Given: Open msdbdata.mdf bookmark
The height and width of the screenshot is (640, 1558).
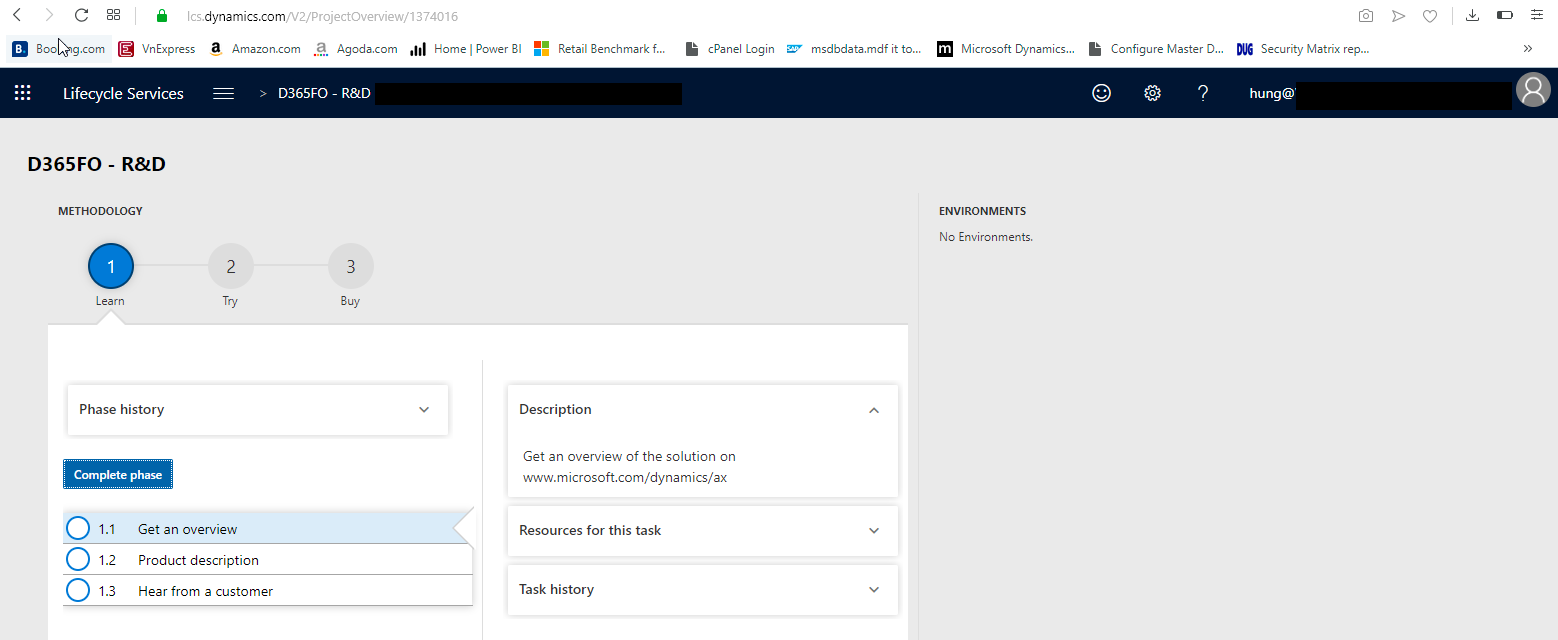Looking at the screenshot, I should (x=854, y=48).
